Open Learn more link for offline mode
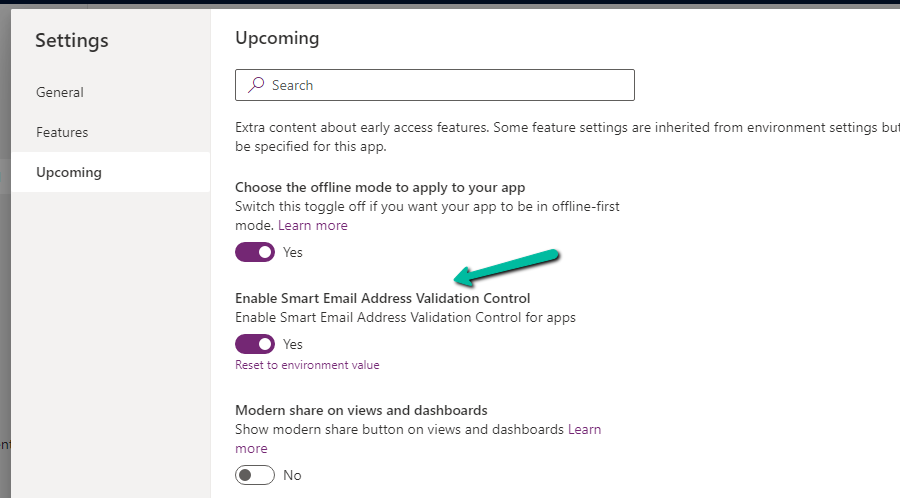The height and width of the screenshot is (498, 900). tap(313, 226)
